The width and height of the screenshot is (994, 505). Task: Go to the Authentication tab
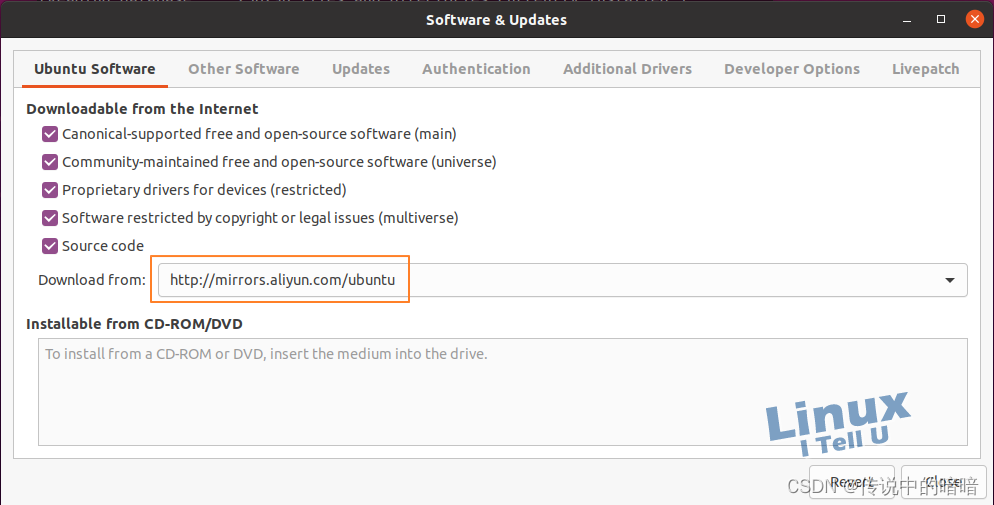click(x=476, y=69)
